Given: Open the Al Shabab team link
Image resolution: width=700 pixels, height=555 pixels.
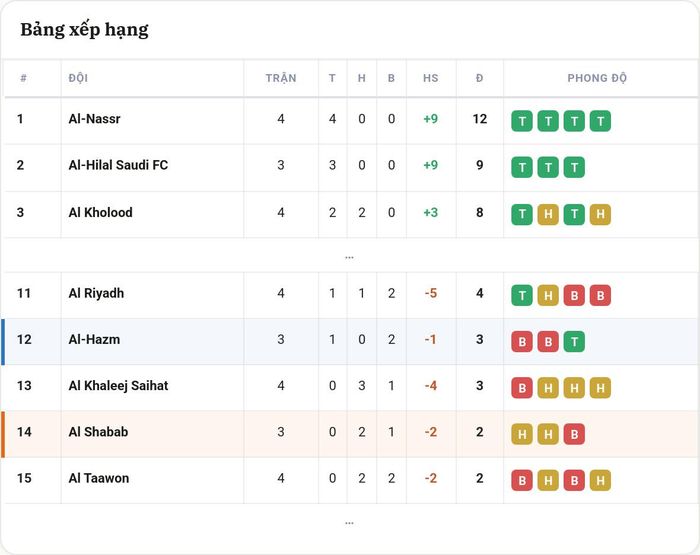Looking at the screenshot, I should tap(98, 432).
